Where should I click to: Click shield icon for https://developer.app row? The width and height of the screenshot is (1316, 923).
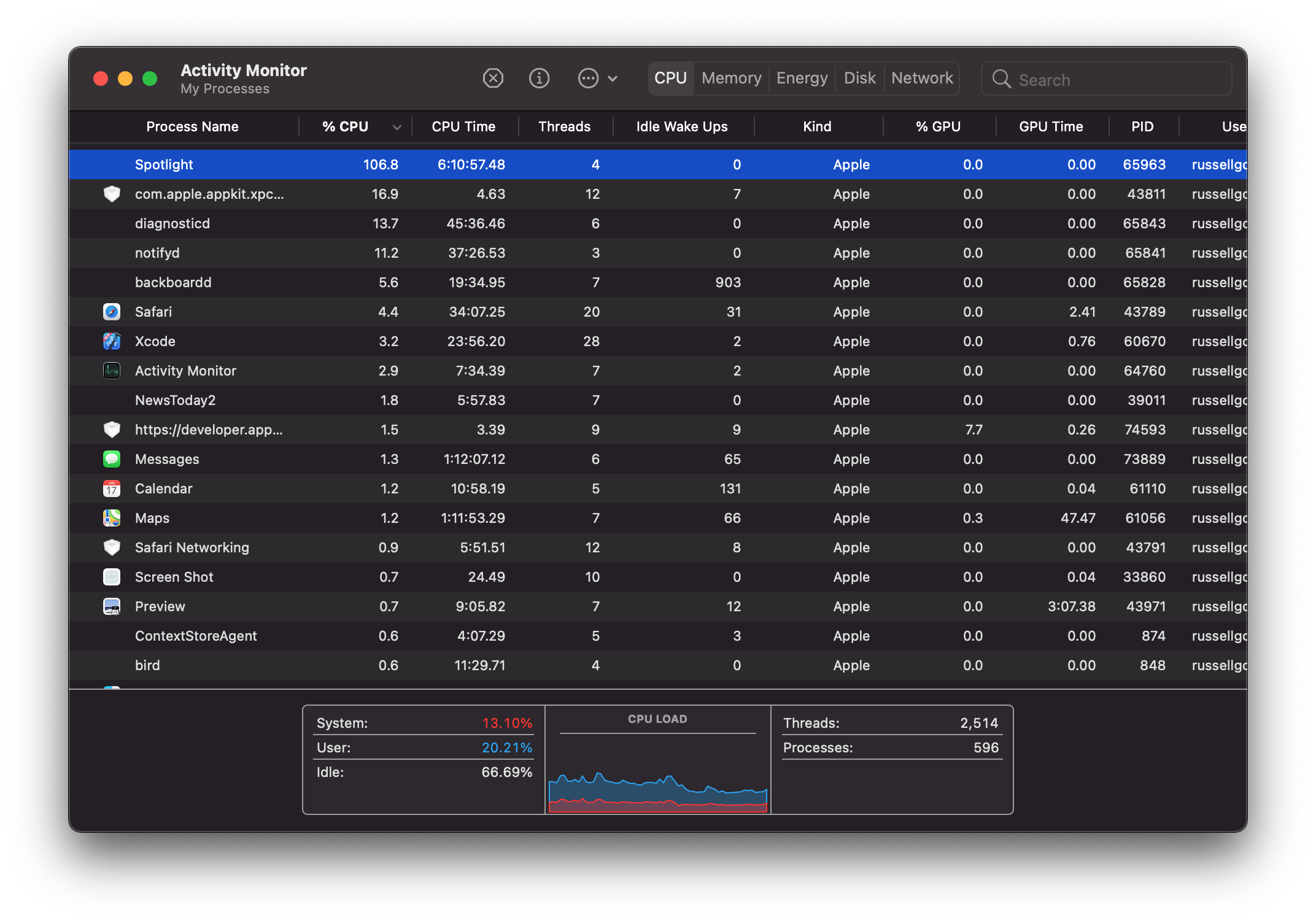(112, 430)
